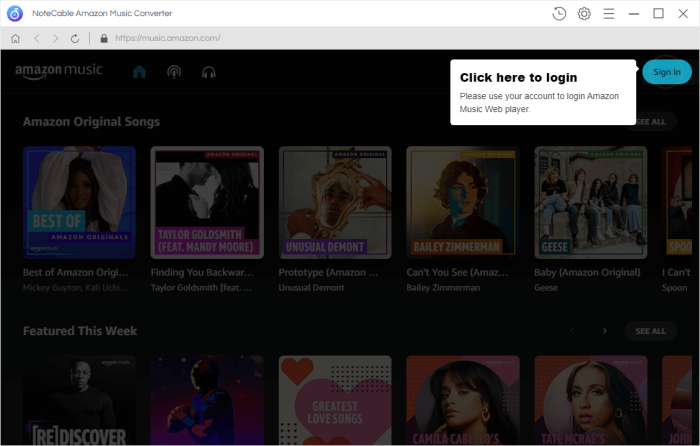Open the hamburger menu in title bar

pos(609,13)
